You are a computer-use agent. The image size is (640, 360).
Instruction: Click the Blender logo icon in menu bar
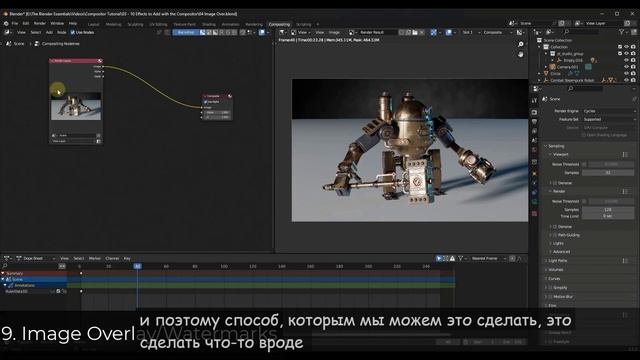pyautogui.click(x=6, y=24)
